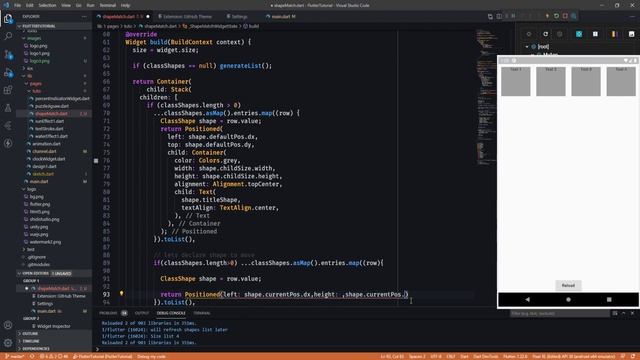Collapse the [root] node in Widget Inspector
640x360 pixels.
click(x=527, y=47)
